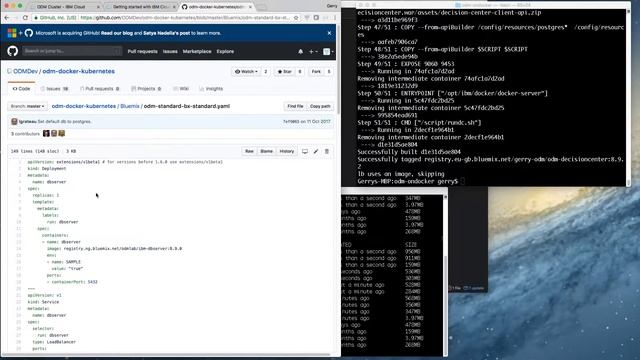Screen dimensions: 640x360
Task: Open a new browser tab
Action: (x=261, y=7)
